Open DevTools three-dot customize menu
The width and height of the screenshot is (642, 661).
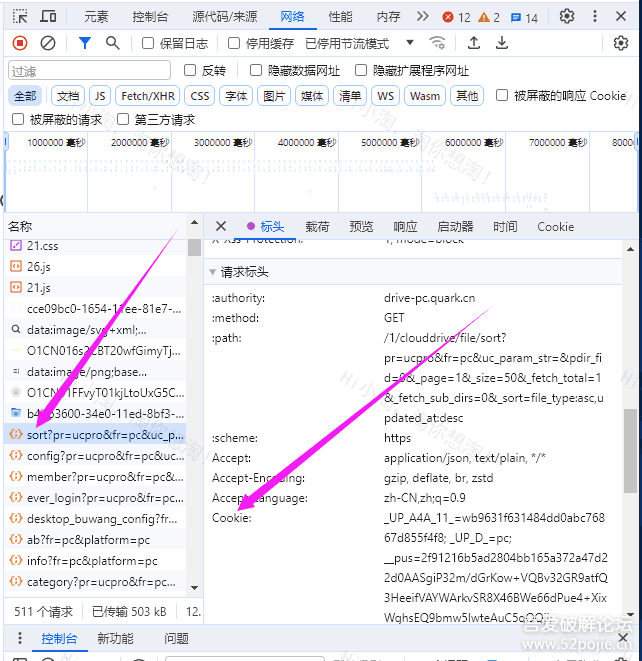coord(595,16)
